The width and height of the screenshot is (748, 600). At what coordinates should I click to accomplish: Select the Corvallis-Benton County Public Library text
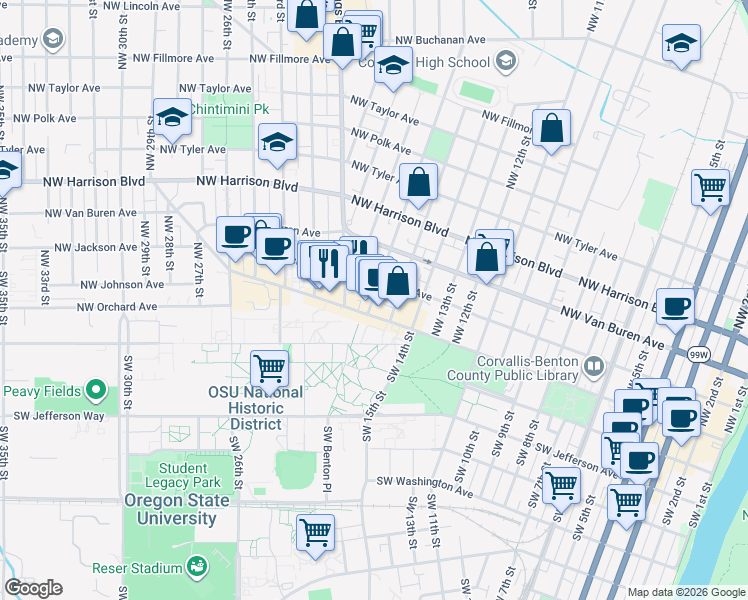pos(513,368)
